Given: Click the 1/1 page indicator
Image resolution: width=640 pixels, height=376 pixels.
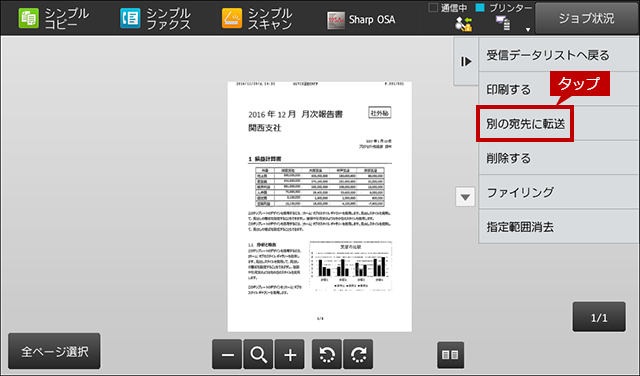Looking at the screenshot, I should pyautogui.click(x=599, y=317).
